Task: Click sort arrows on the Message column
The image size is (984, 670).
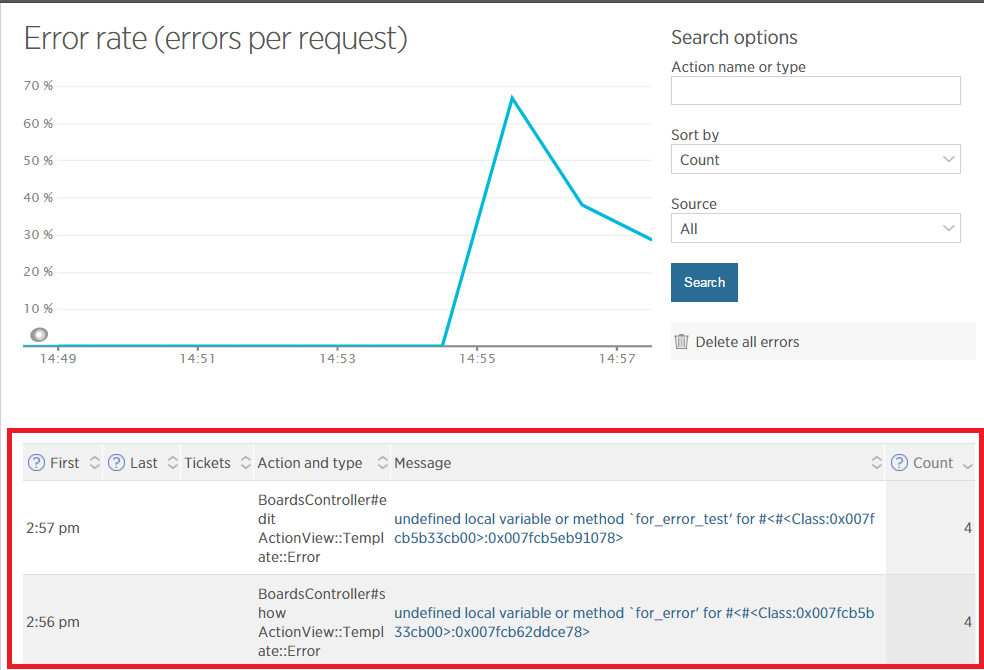Action: [876, 463]
